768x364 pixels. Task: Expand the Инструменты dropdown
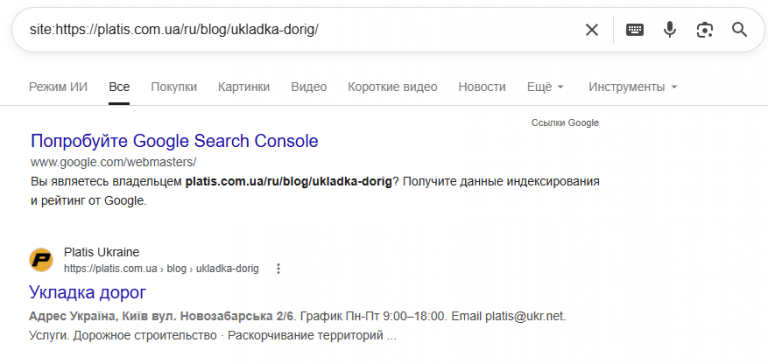pos(633,87)
